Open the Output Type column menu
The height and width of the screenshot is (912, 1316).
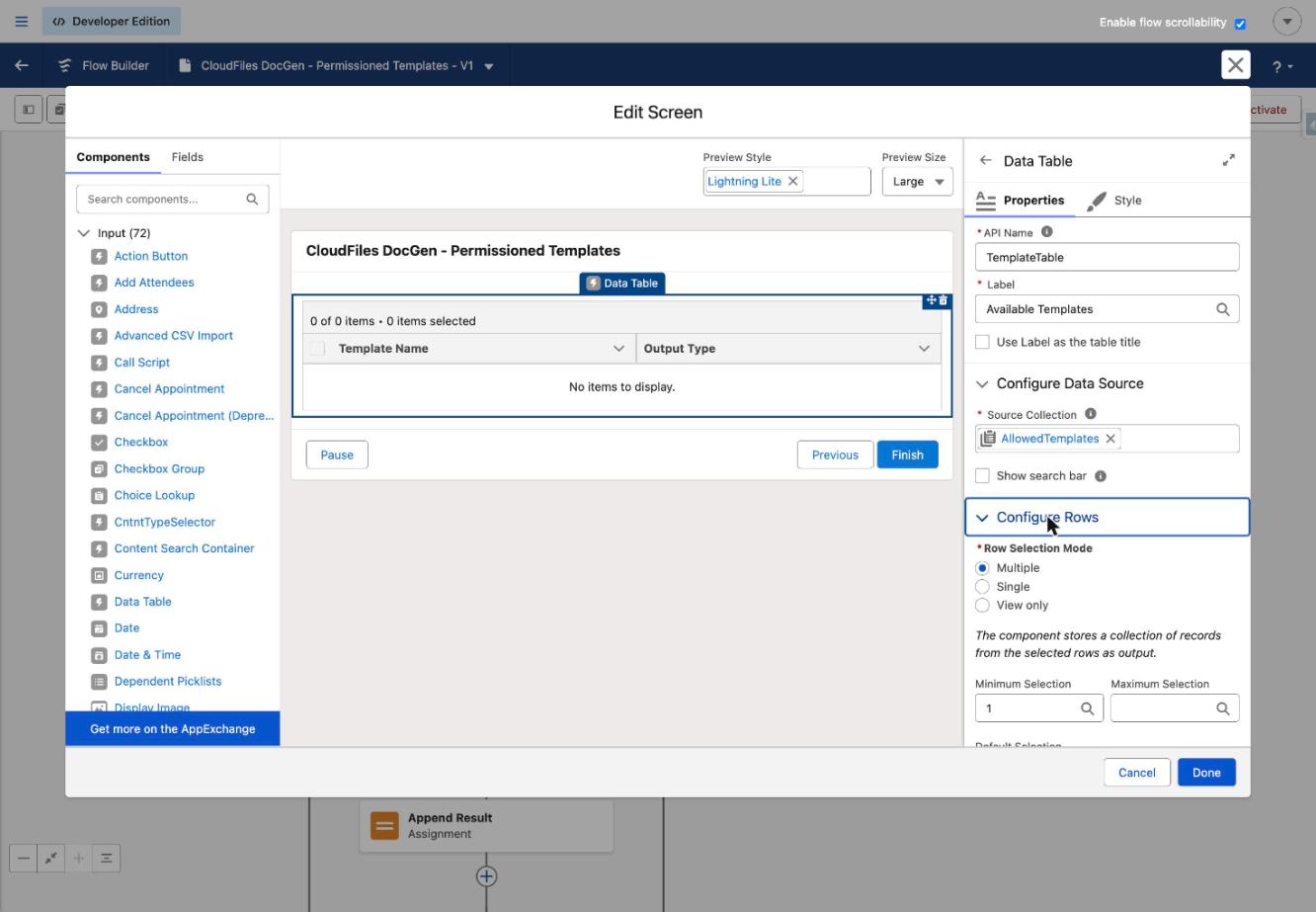[x=924, y=349]
